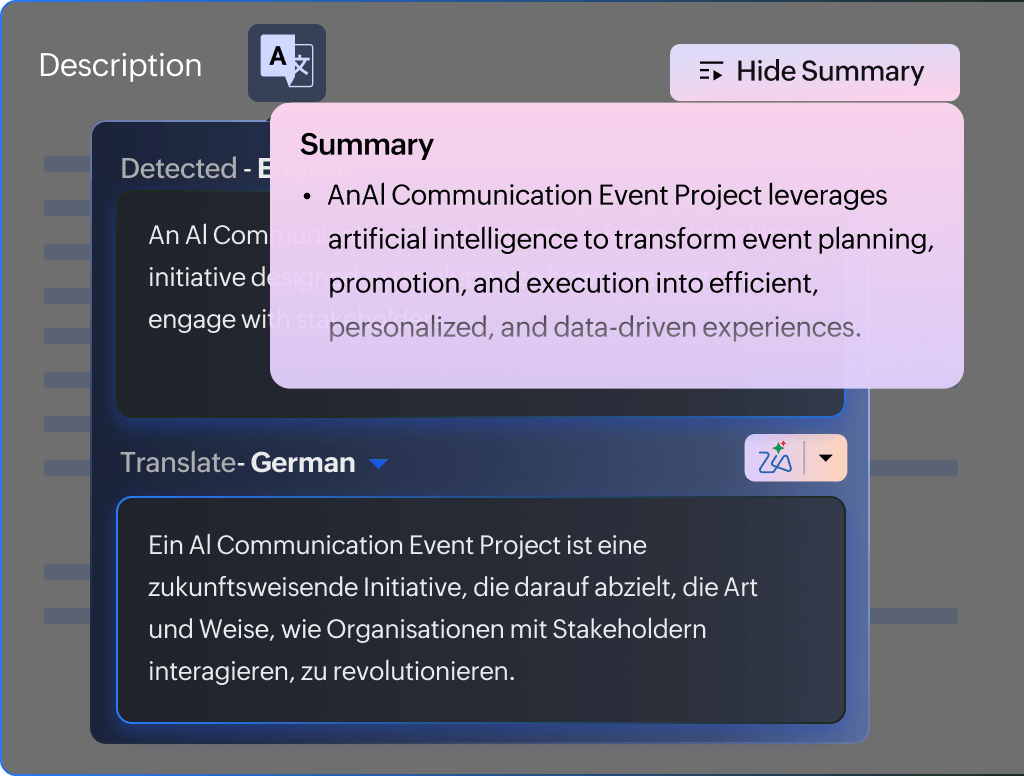Click the translate 'A文' speech bubble icon

coord(287,62)
